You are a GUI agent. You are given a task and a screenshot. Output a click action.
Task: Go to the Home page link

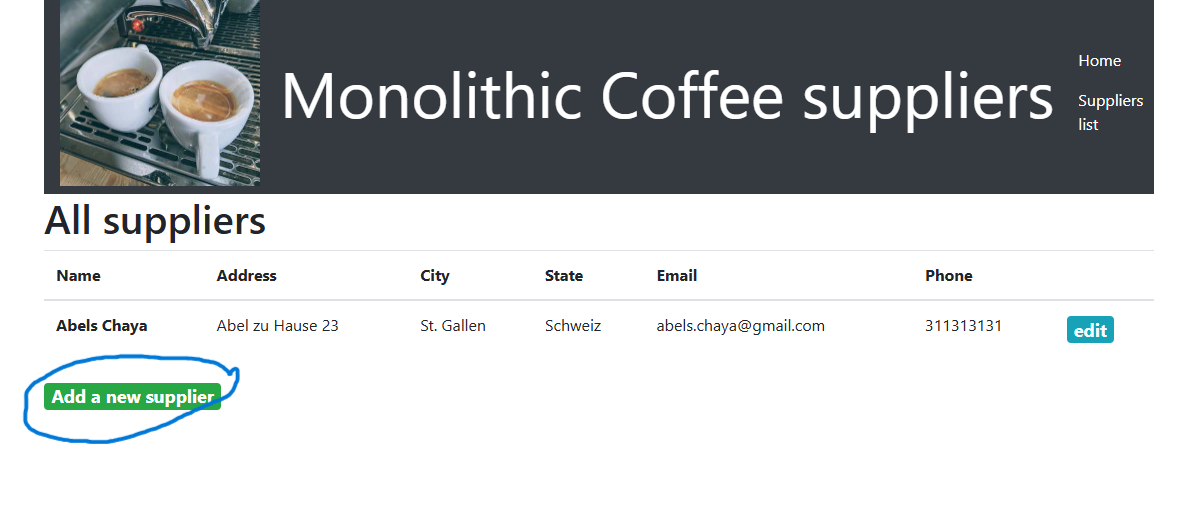tap(1099, 61)
